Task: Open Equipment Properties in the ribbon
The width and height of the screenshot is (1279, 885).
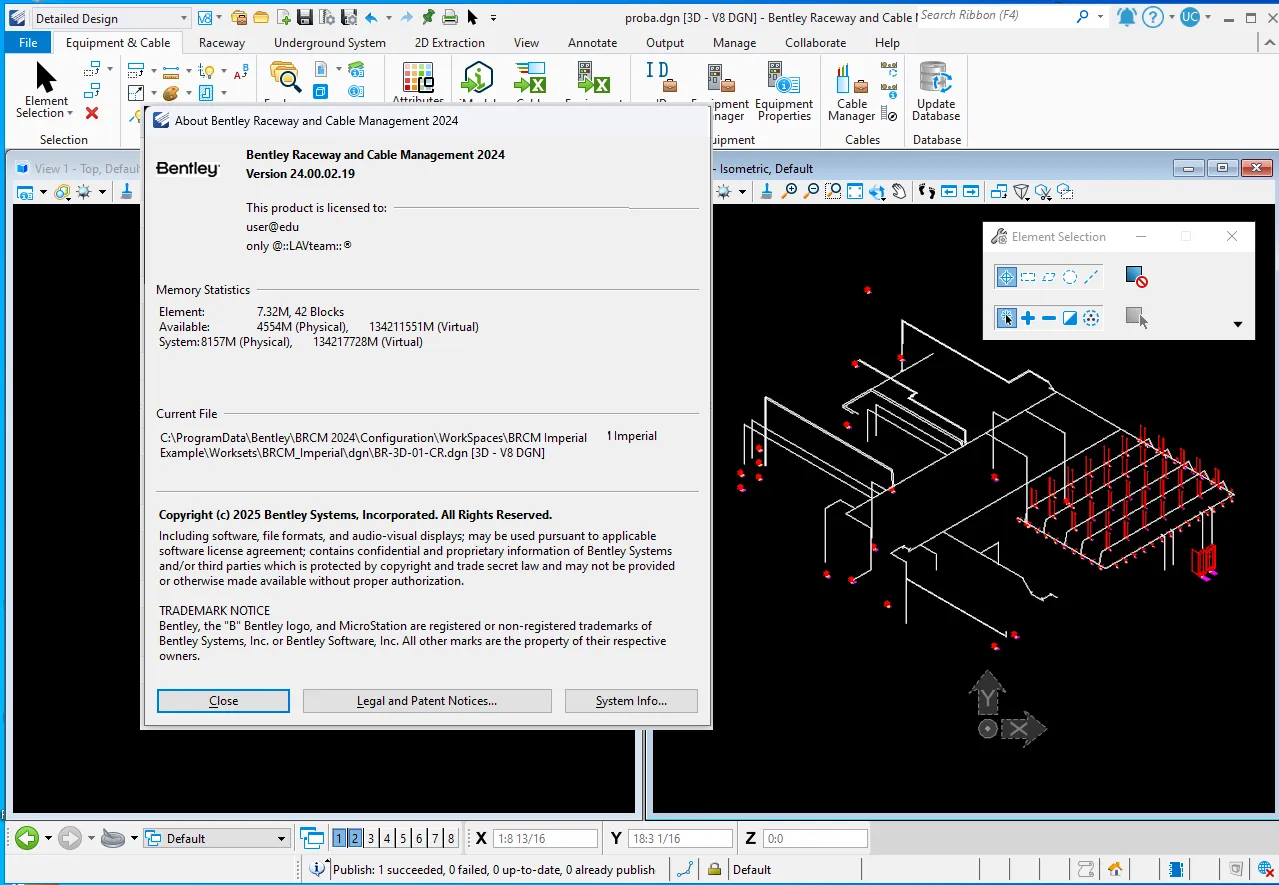Action: pyautogui.click(x=784, y=92)
